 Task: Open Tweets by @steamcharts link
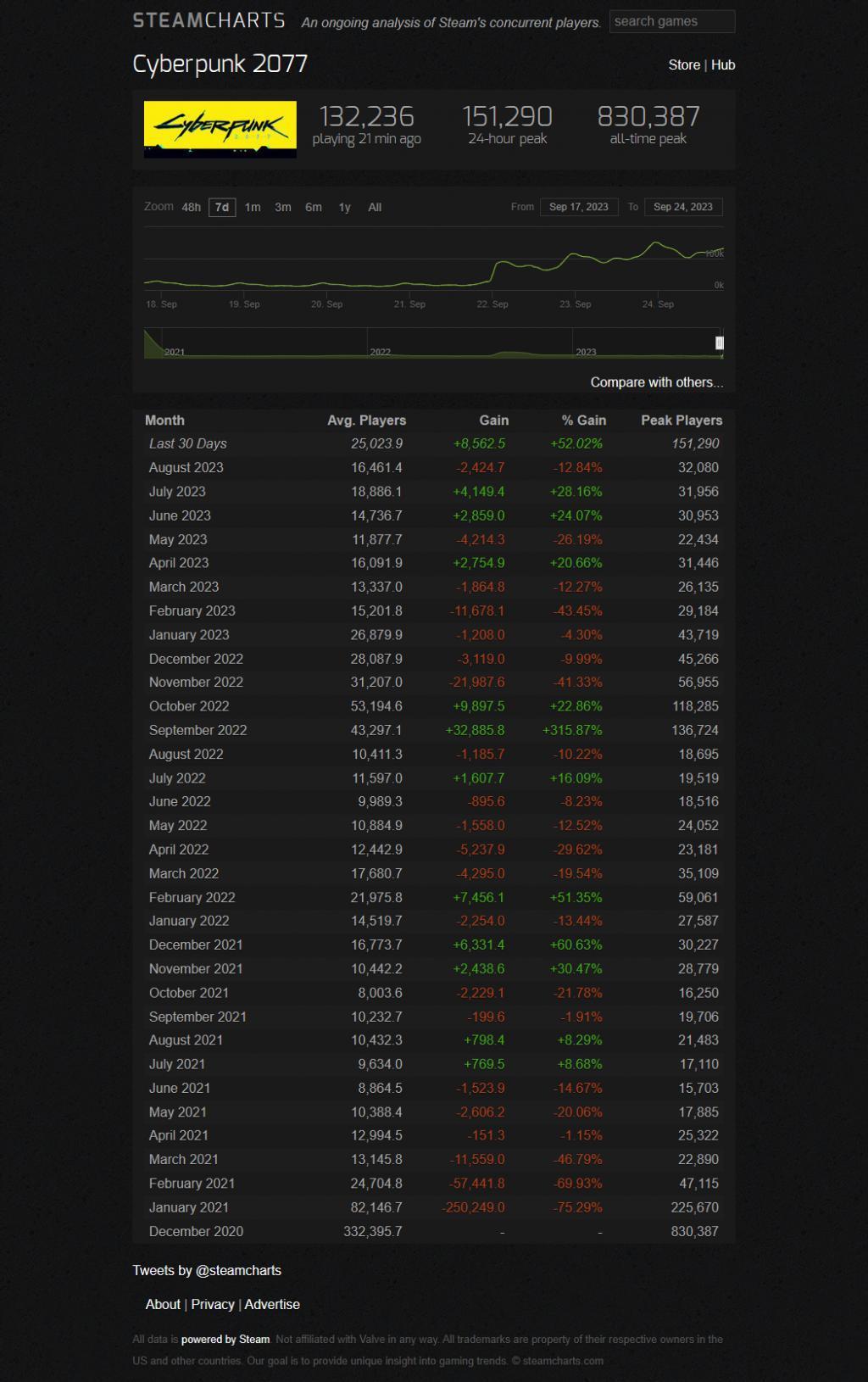click(x=207, y=1270)
